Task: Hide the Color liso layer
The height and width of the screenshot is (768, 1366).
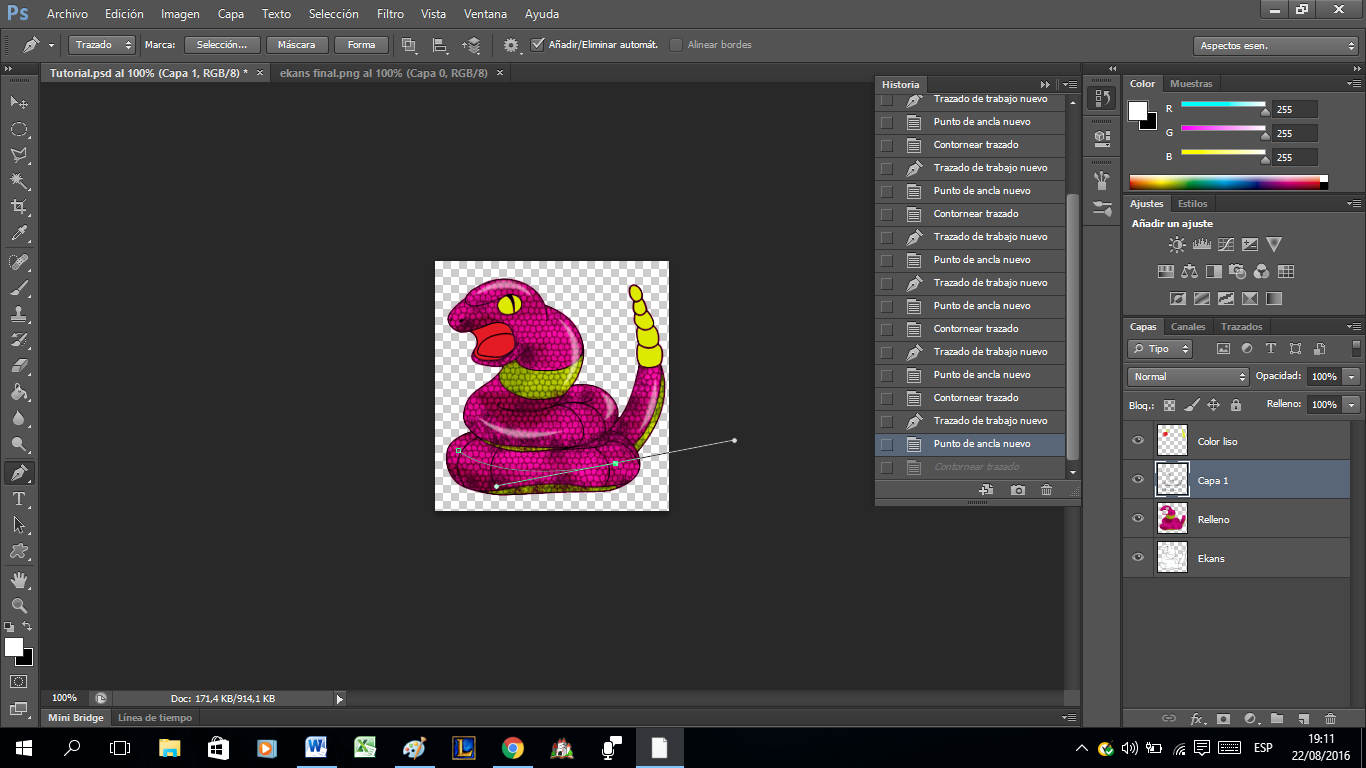Action: coord(1137,441)
